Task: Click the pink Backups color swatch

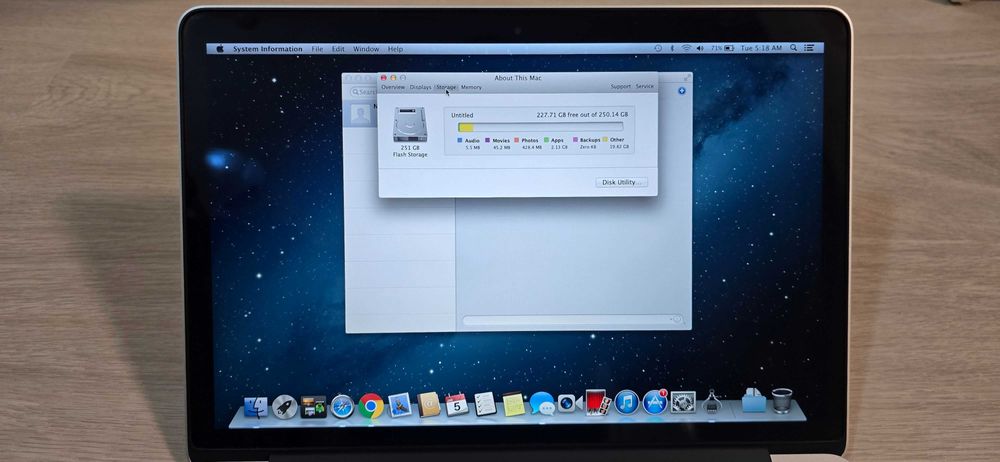Action: (575, 140)
